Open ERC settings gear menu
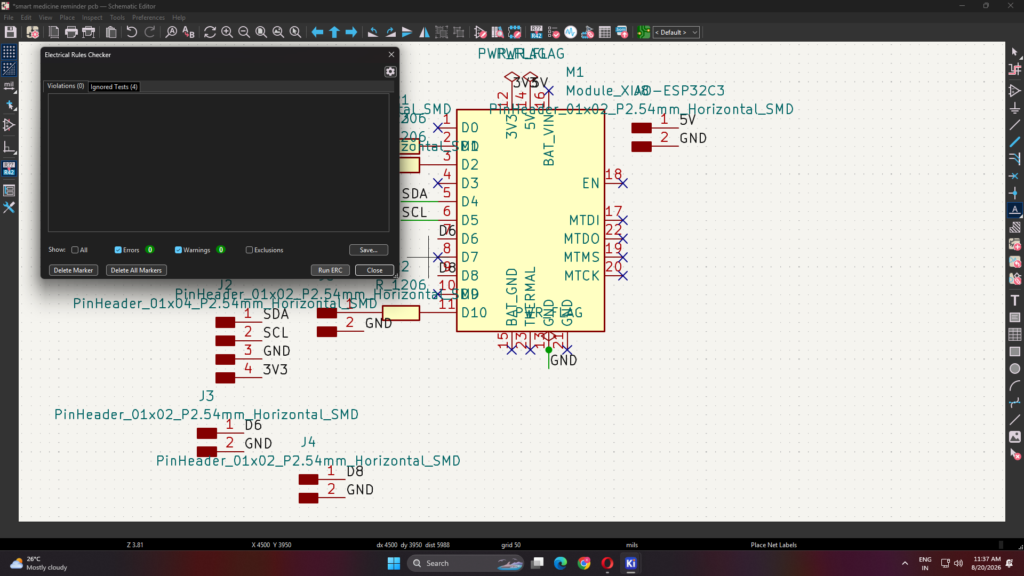The height and width of the screenshot is (576, 1024). coord(390,72)
